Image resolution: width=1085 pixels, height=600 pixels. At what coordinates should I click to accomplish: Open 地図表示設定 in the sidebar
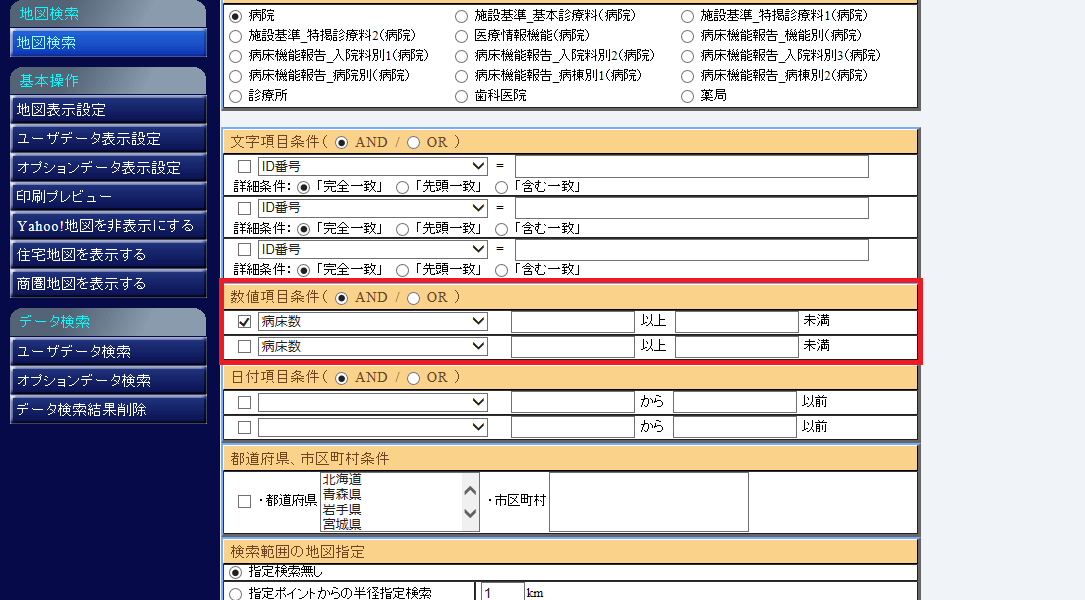coord(108,109)
